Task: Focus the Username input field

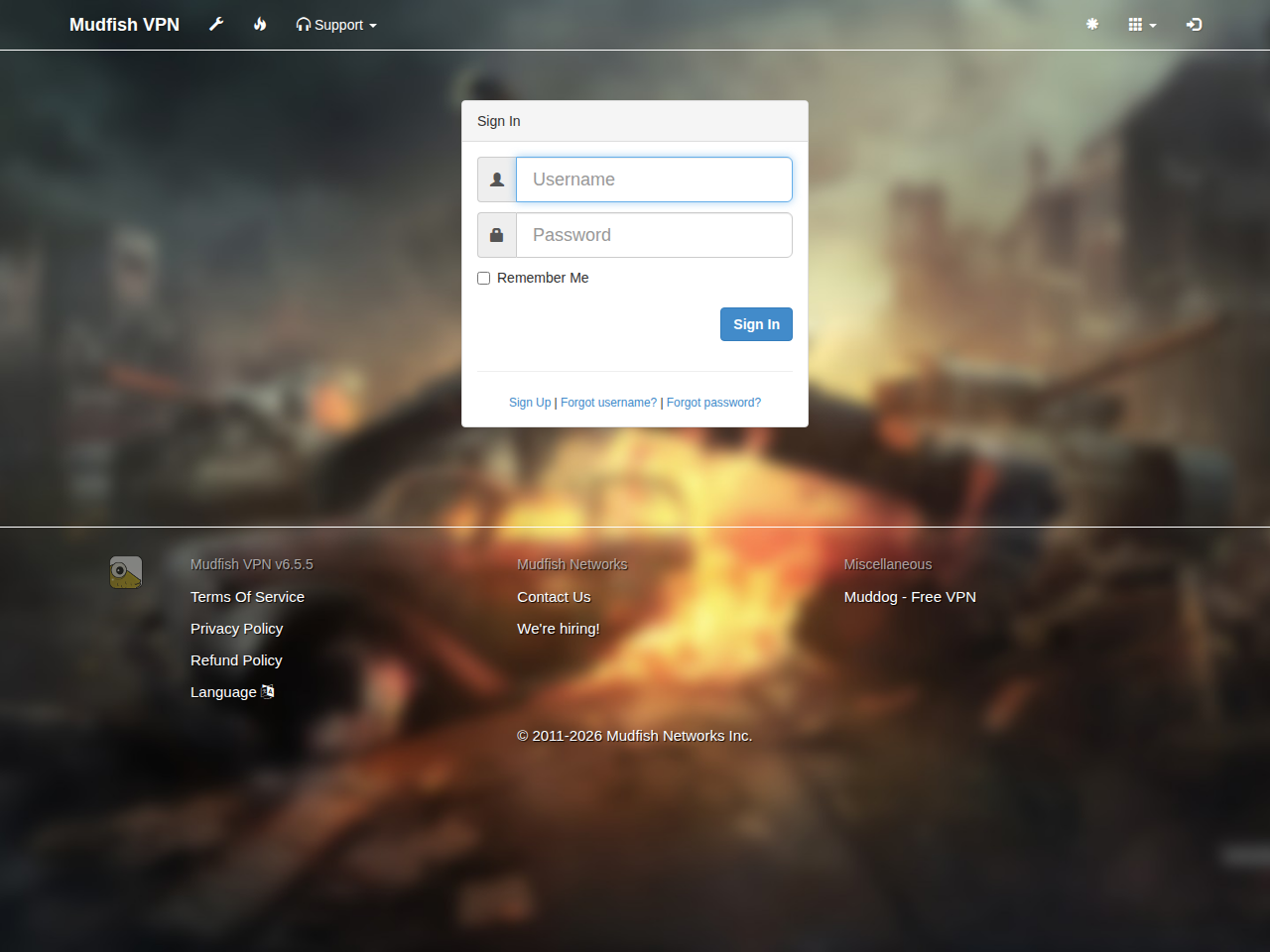Action: coord(654,179)
